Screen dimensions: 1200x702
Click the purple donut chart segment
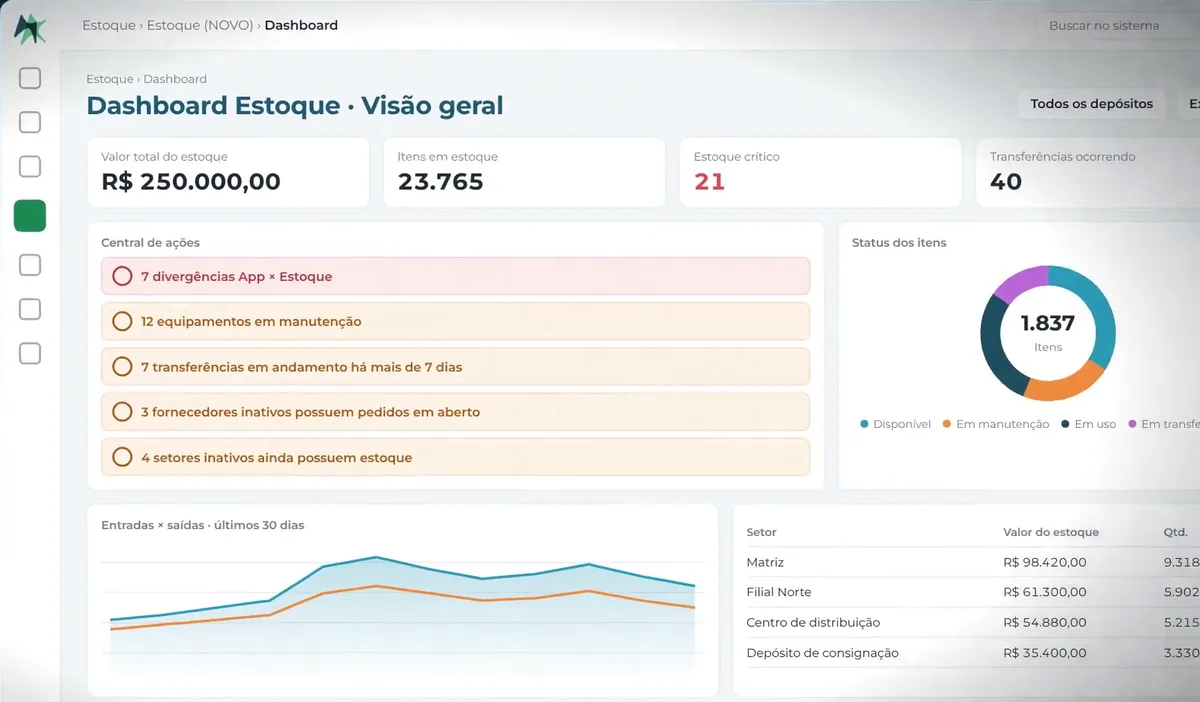(1022, 281)
